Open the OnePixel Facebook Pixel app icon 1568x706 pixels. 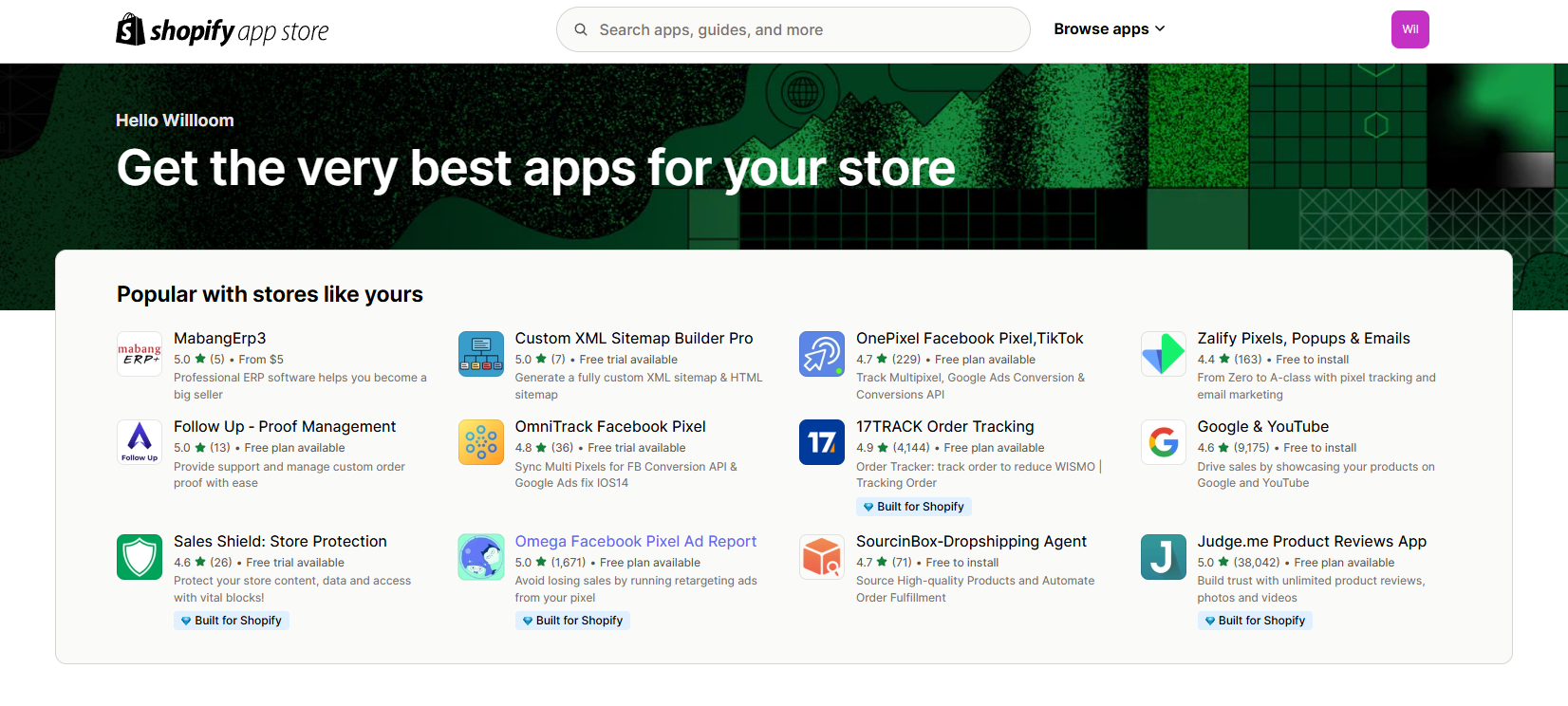[822, 354]
